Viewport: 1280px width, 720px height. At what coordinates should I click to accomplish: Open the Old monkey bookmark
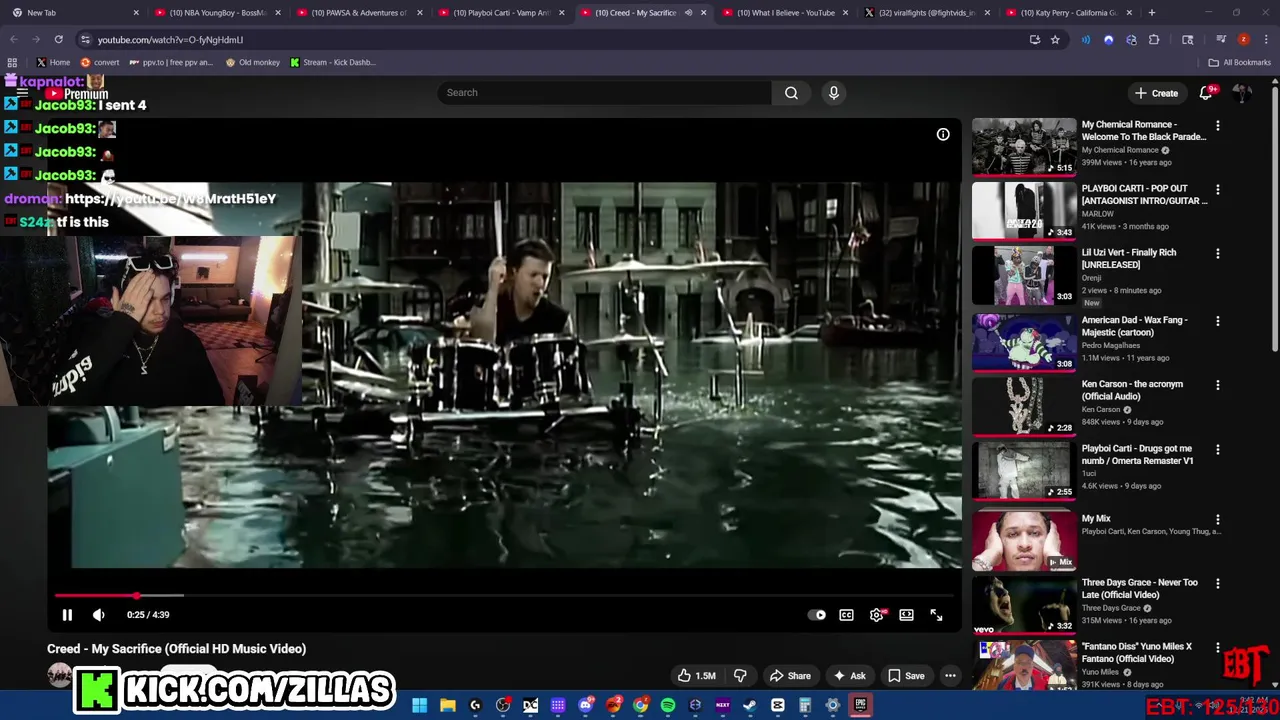252,62
